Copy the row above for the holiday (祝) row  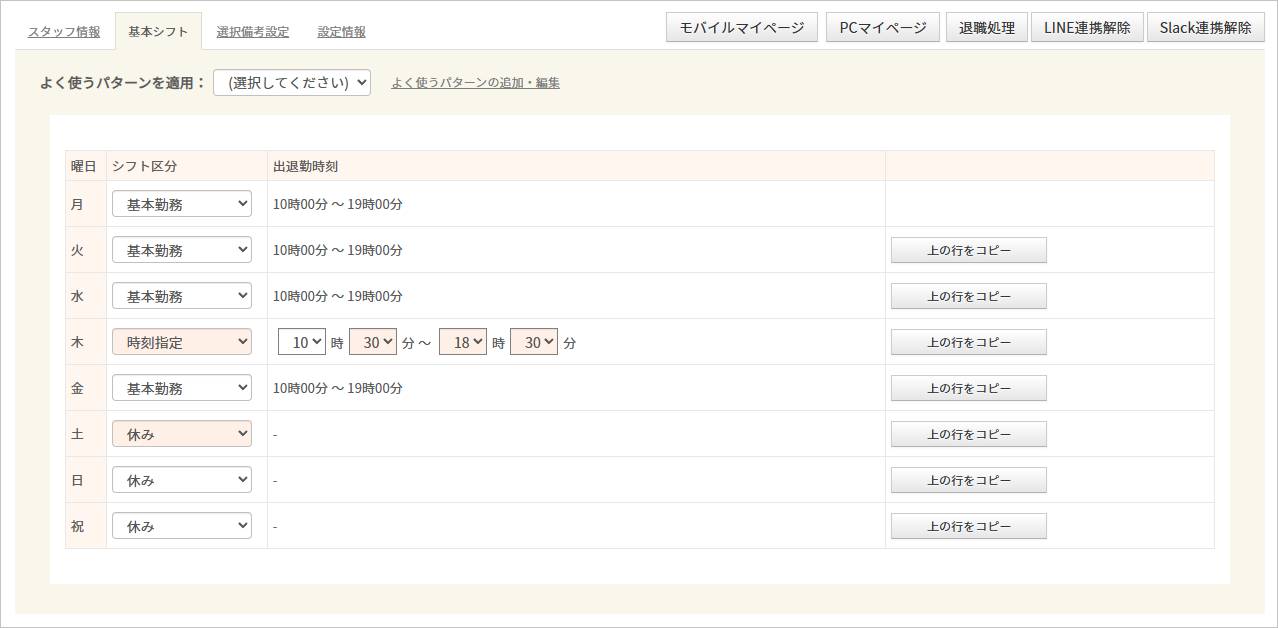click(x=968, y=526)
